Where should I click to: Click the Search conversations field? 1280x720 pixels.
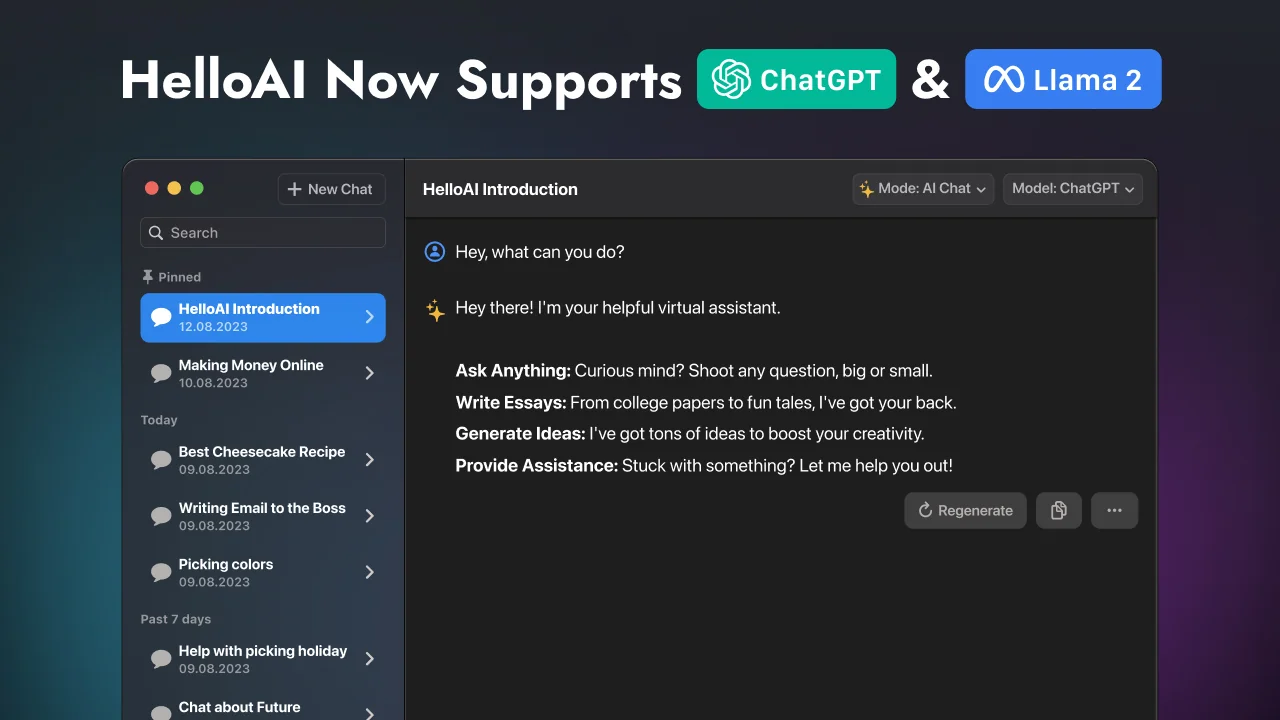tap(263, 233)
